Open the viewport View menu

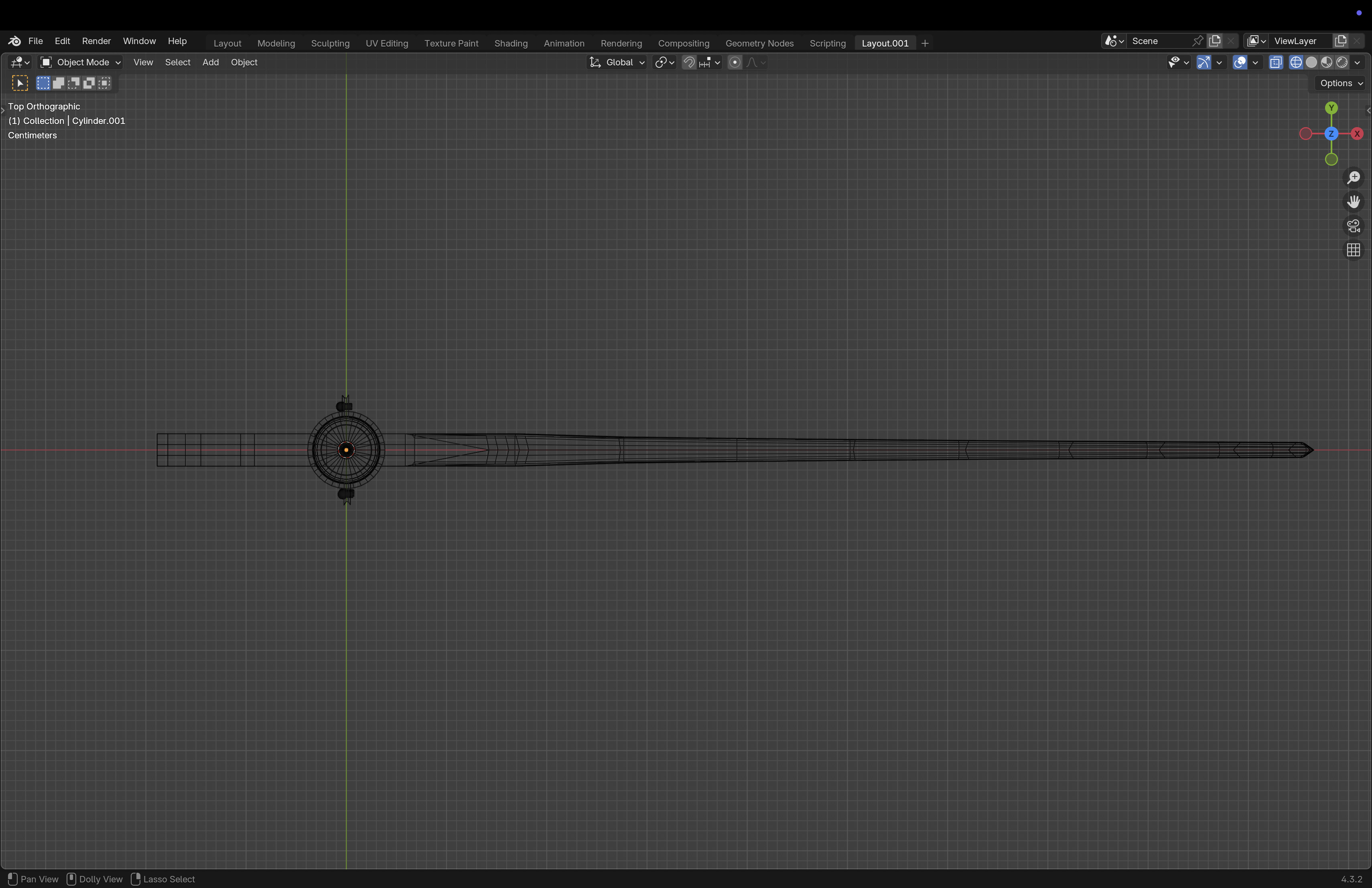tap(143, 62)
